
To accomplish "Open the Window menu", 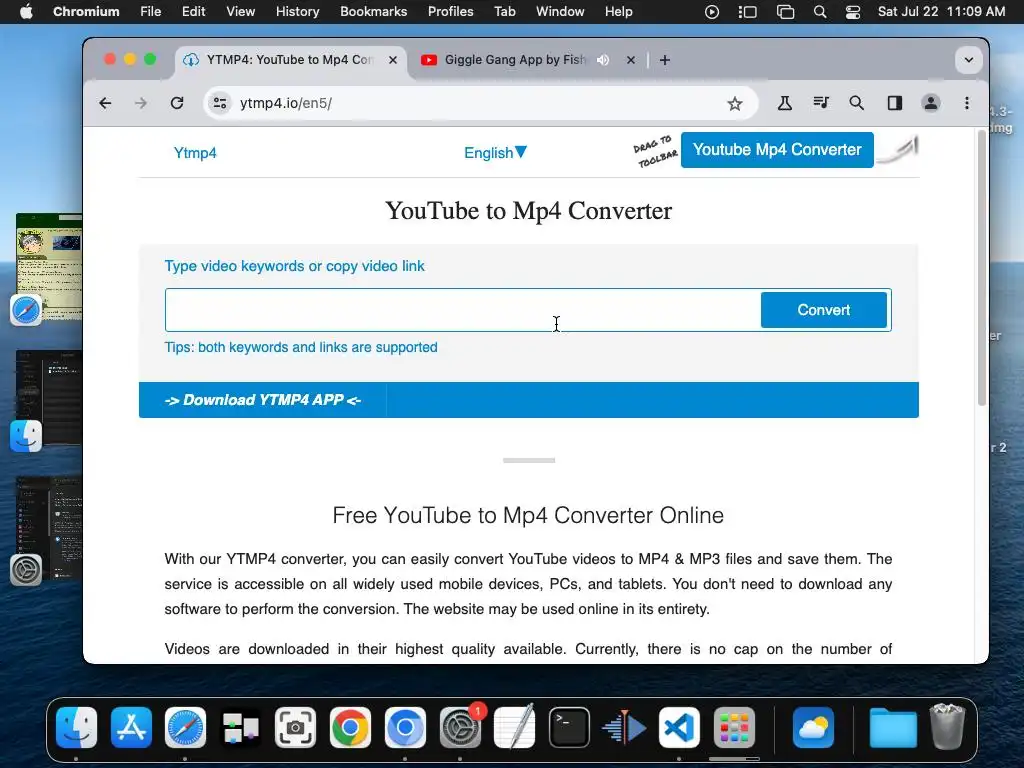I will (560, 12).
